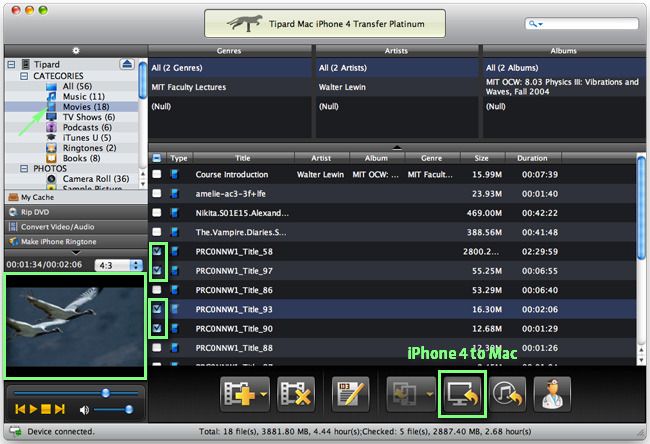The height and width of the screenshot is (444, 650).
Task: Open Convert Video/Audio tool
Action: tap(76, 227)
